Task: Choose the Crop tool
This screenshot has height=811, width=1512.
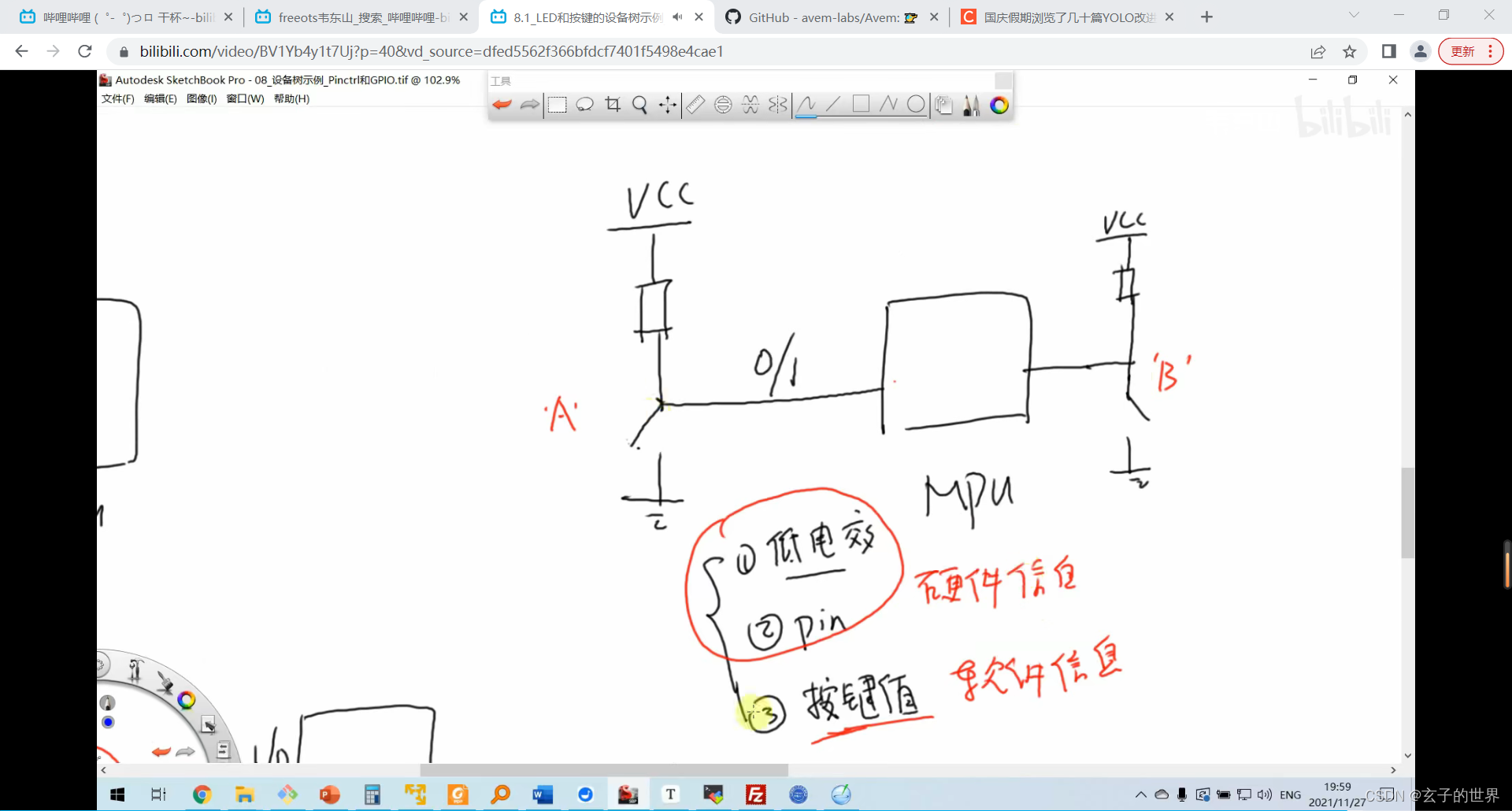Action: [613, 105]
